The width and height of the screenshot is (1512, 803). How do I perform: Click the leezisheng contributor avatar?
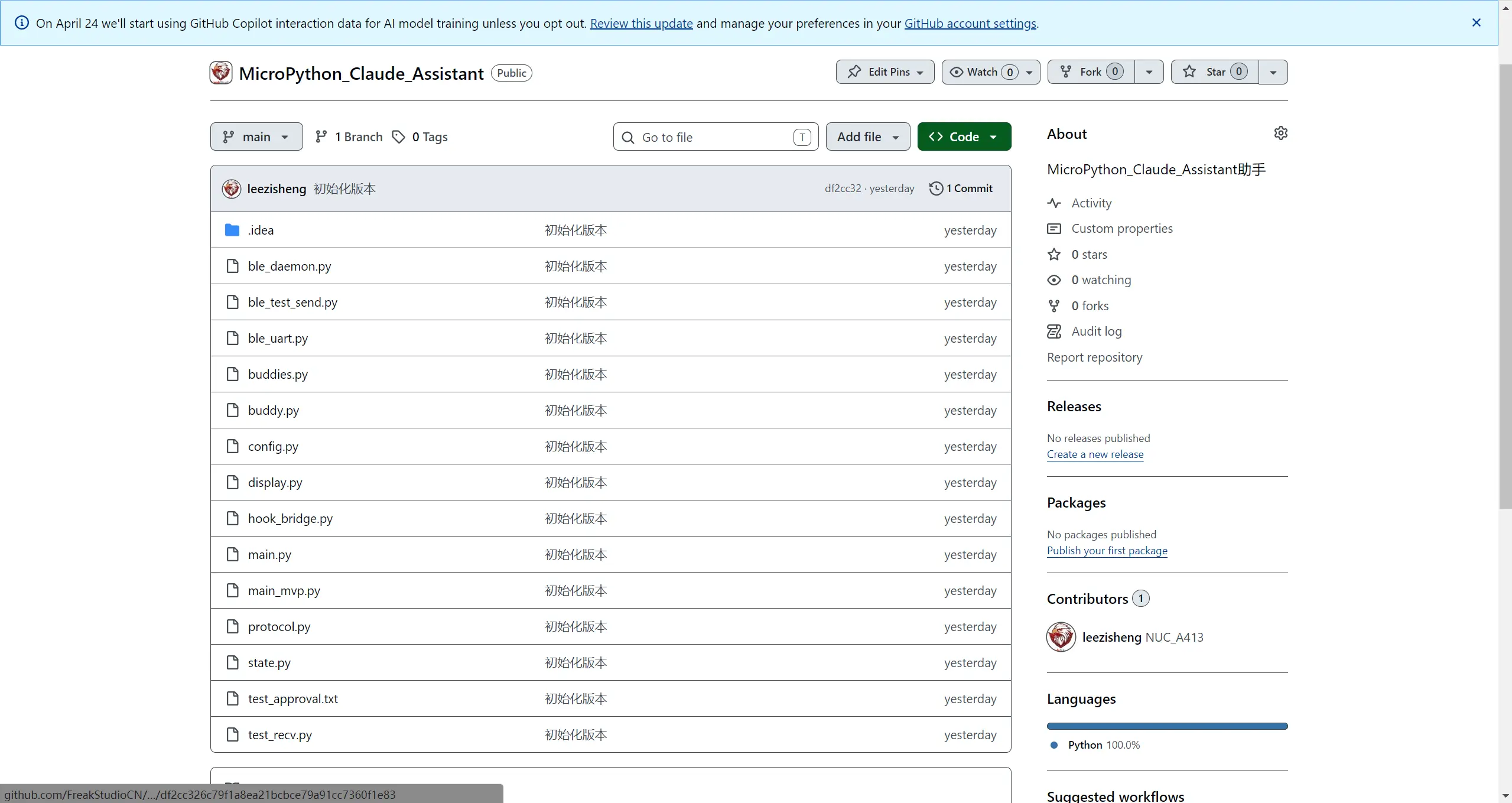(1061, 637)
